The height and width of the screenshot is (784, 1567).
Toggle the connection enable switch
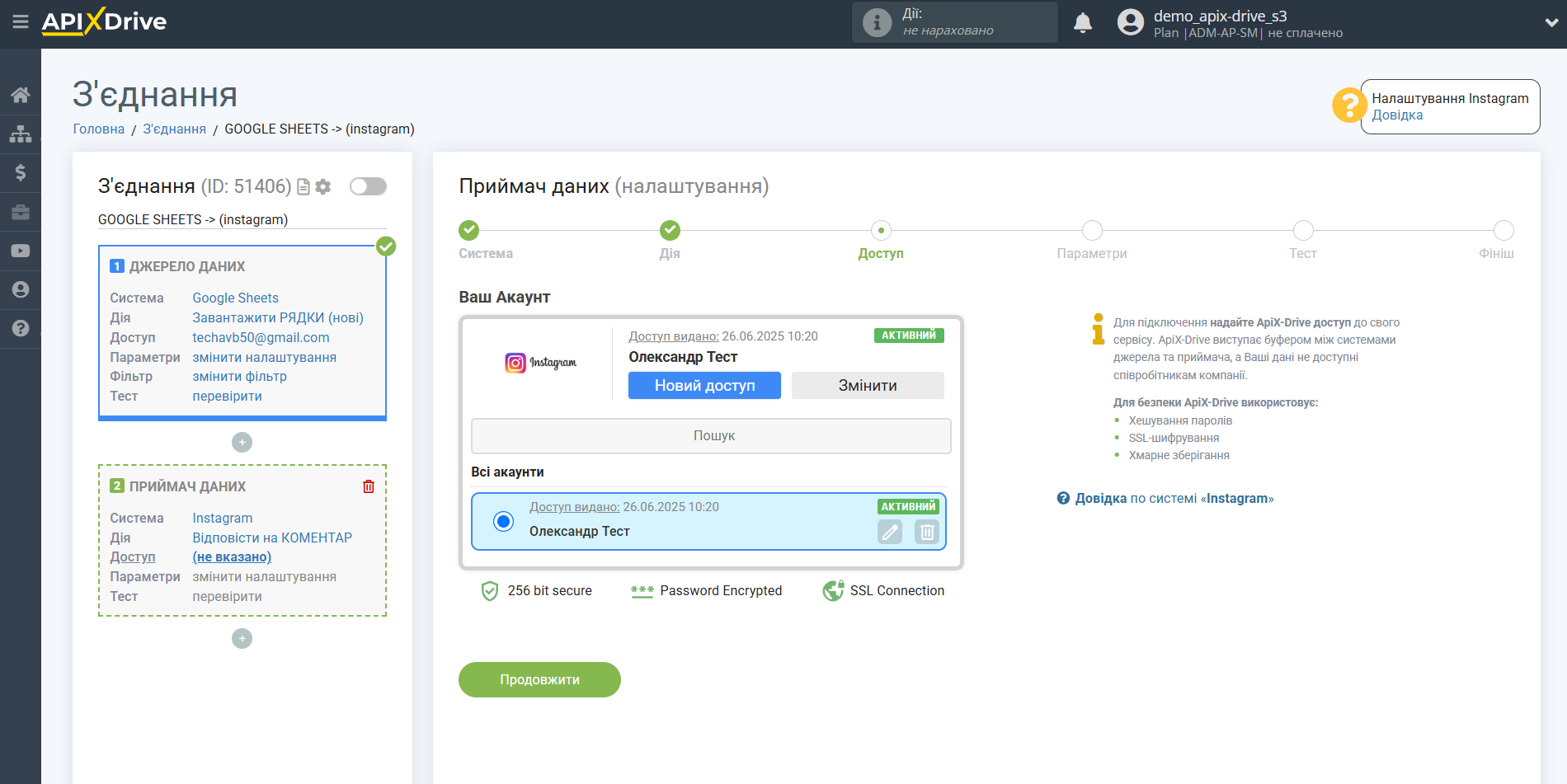click(x=368, y=186)
